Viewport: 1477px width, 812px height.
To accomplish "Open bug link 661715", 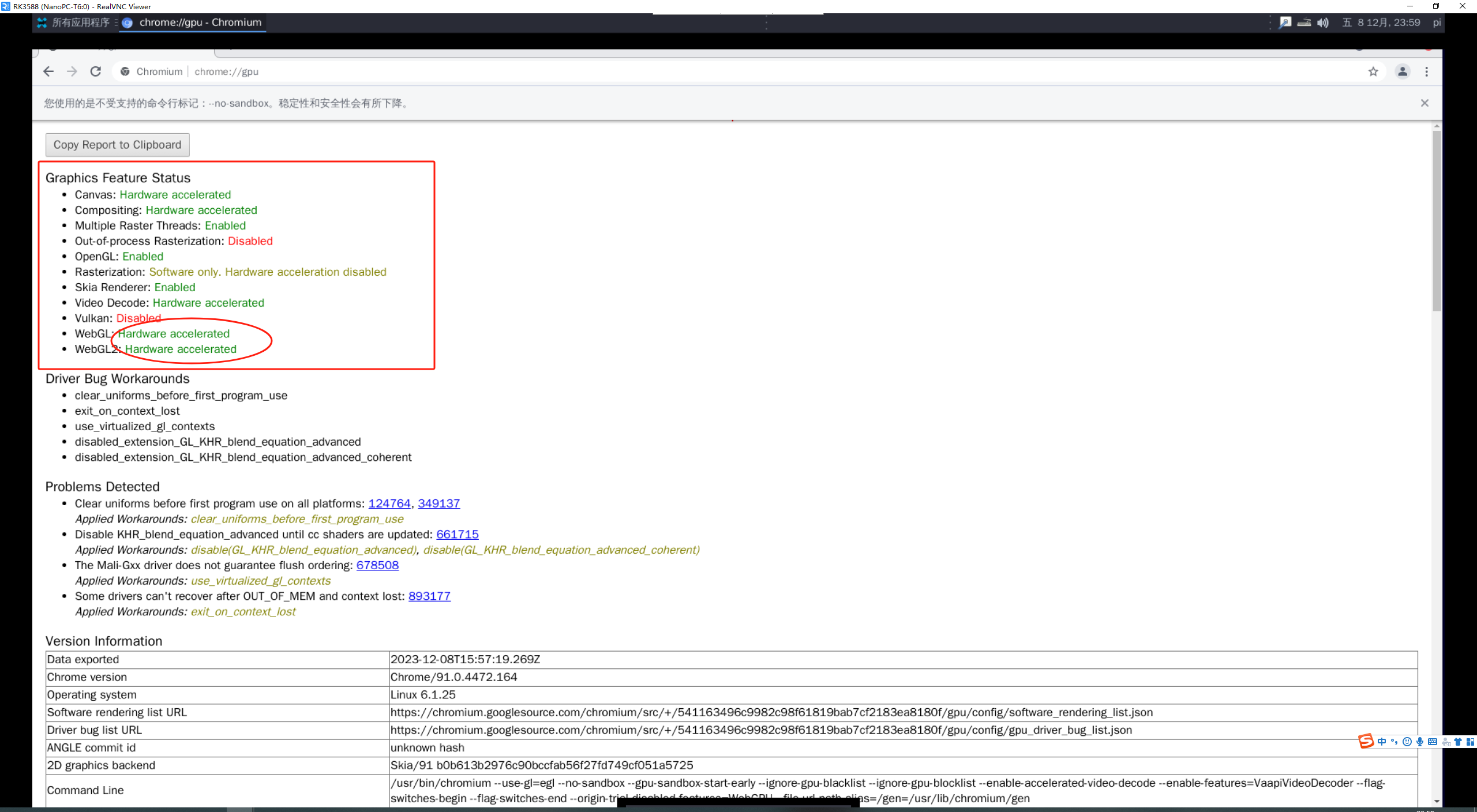I will [457, 535].
